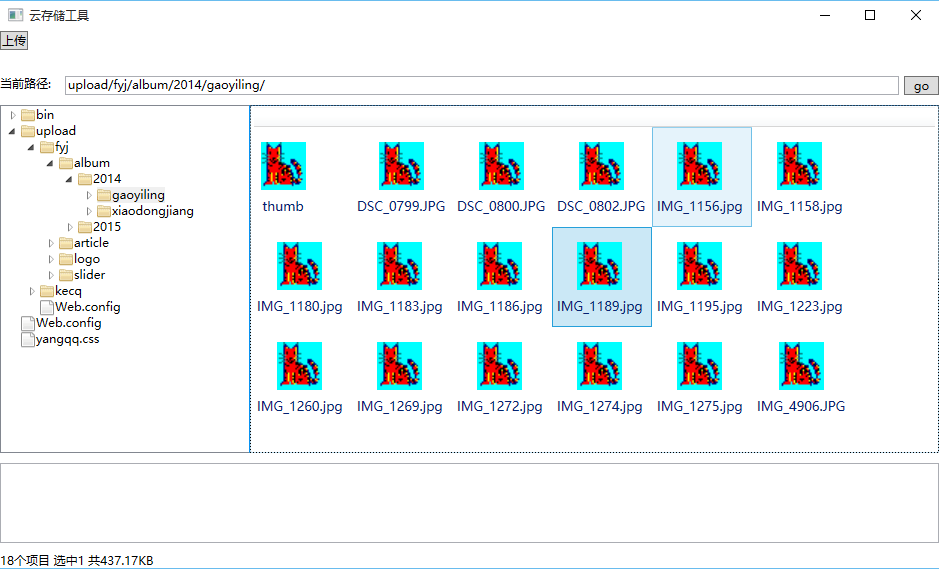The image size is (939, 569).
Task: Collapse the fyj folder arrow
Action: [31, 147]
